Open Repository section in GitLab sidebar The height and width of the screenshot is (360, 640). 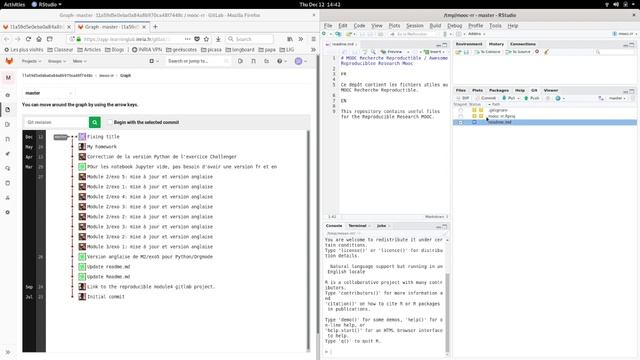coord(8,109)
